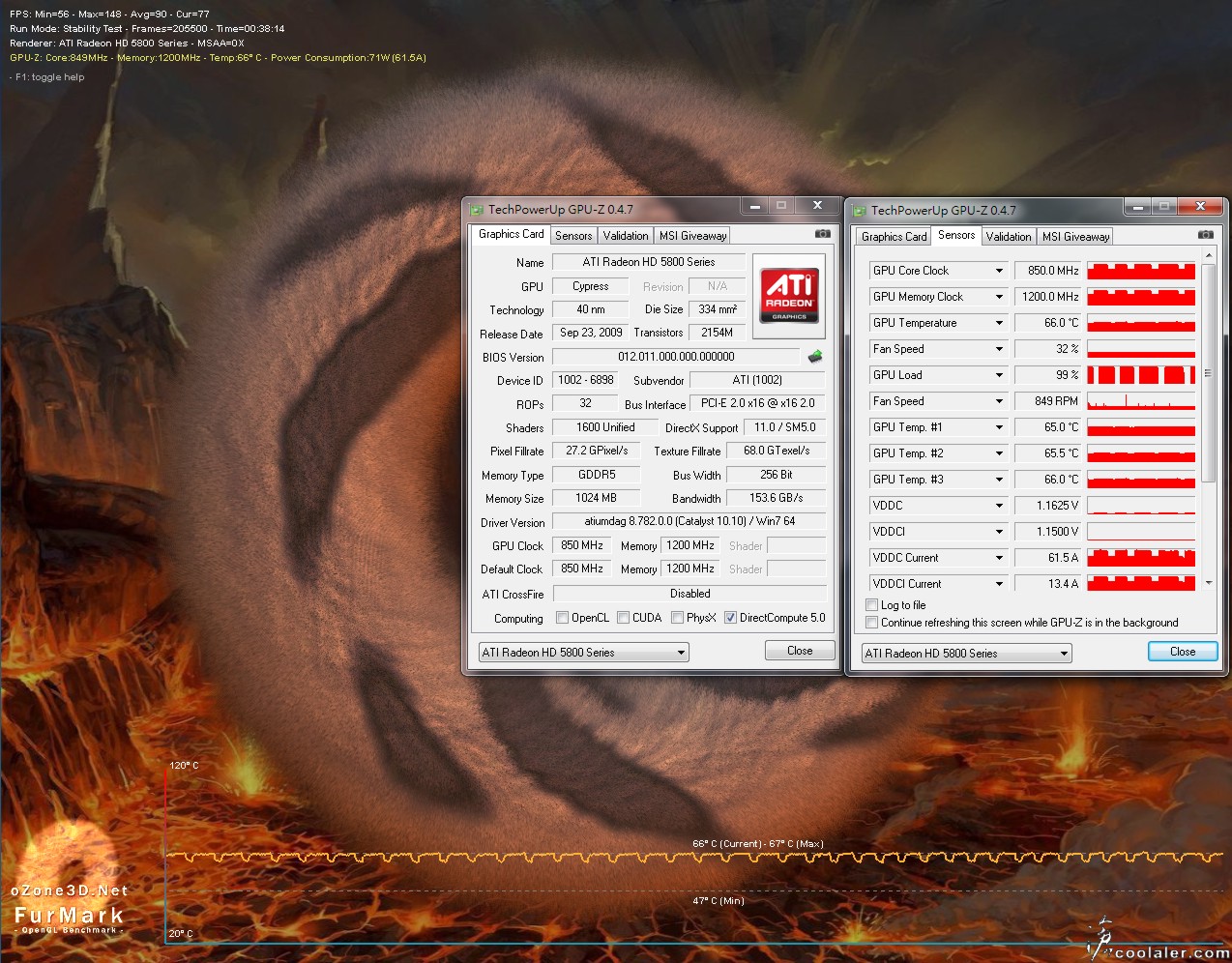Select Sensors tab in right GPU-Z window

point(956,235)
